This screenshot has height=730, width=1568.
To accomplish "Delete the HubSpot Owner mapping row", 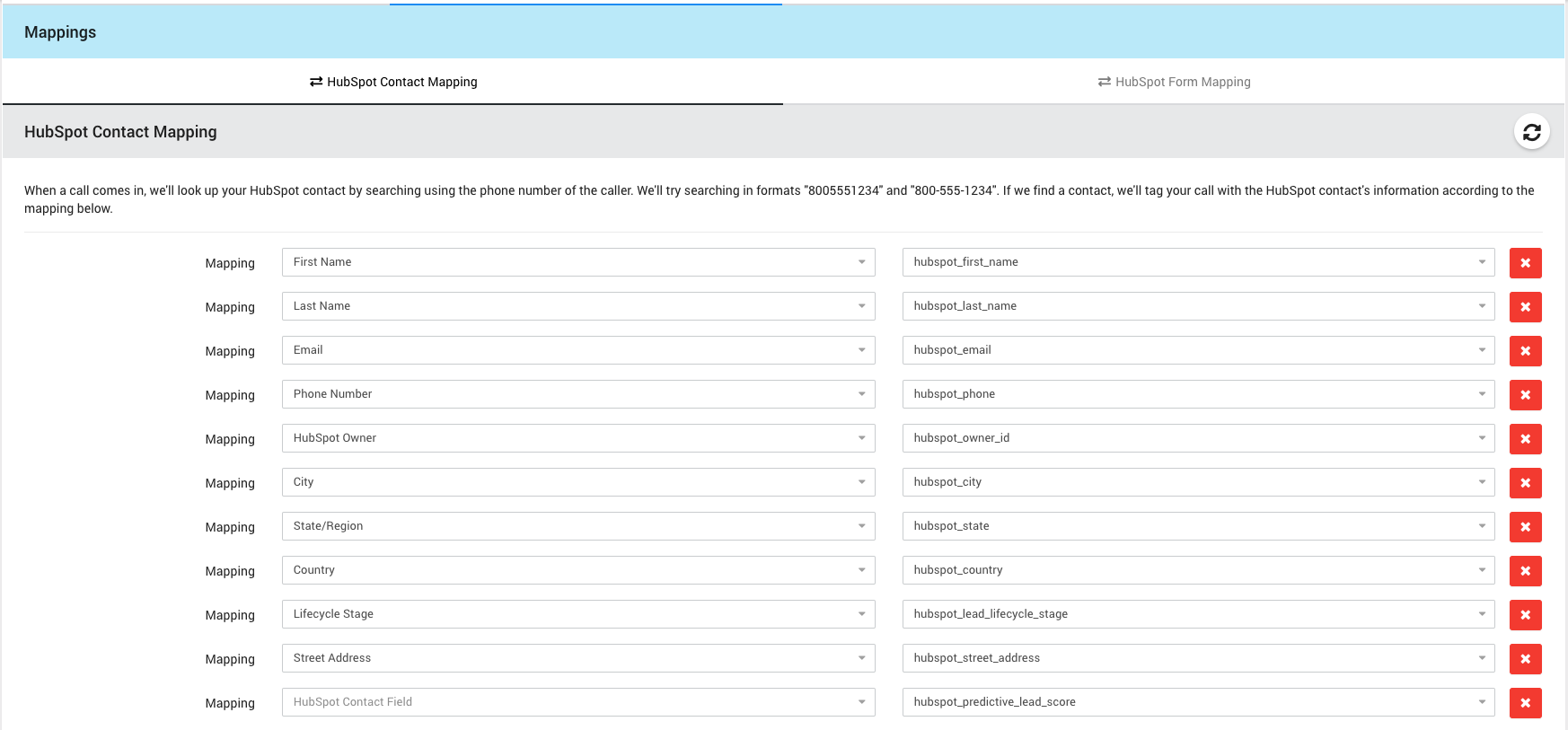I will (x=1525, y=439).
